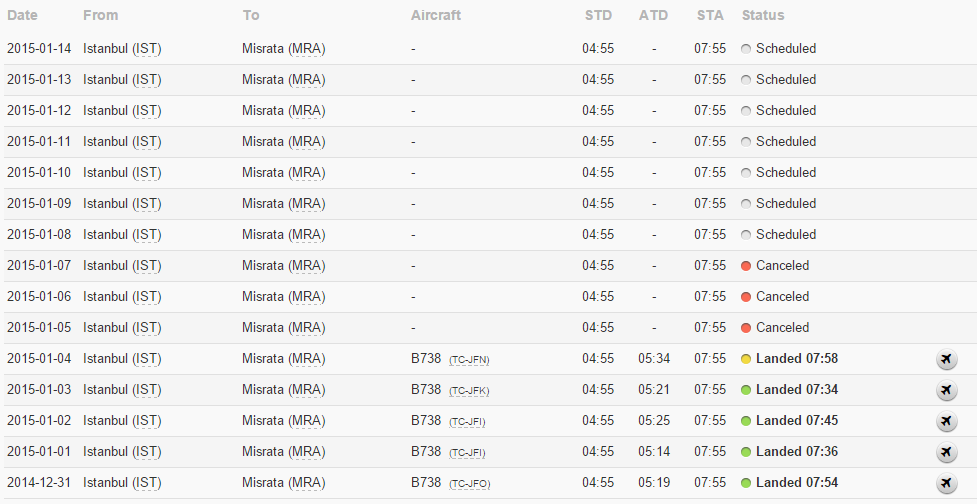Viewport: 977px width, 504px height.
Task: Click the plane icon for the 2015-01-04 flight
Action: pos(946,359)
